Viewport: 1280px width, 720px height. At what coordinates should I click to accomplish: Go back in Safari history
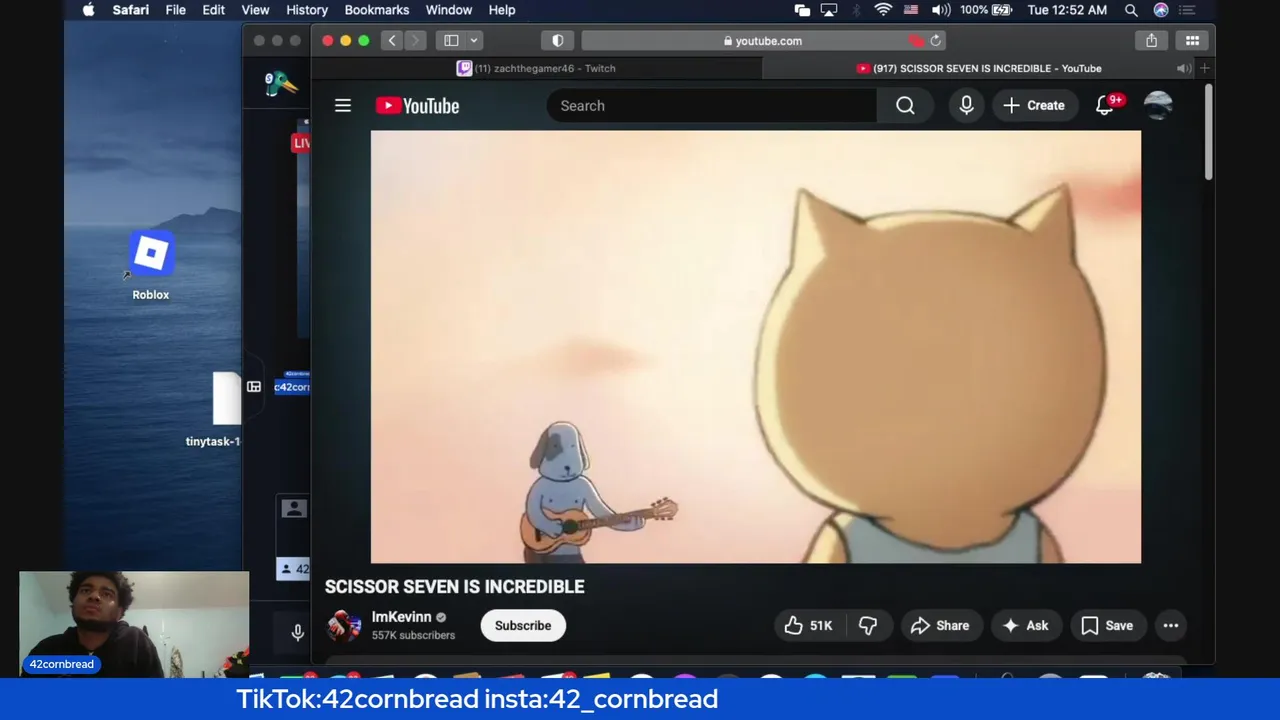pyautogui.click(x=392, y=41)
